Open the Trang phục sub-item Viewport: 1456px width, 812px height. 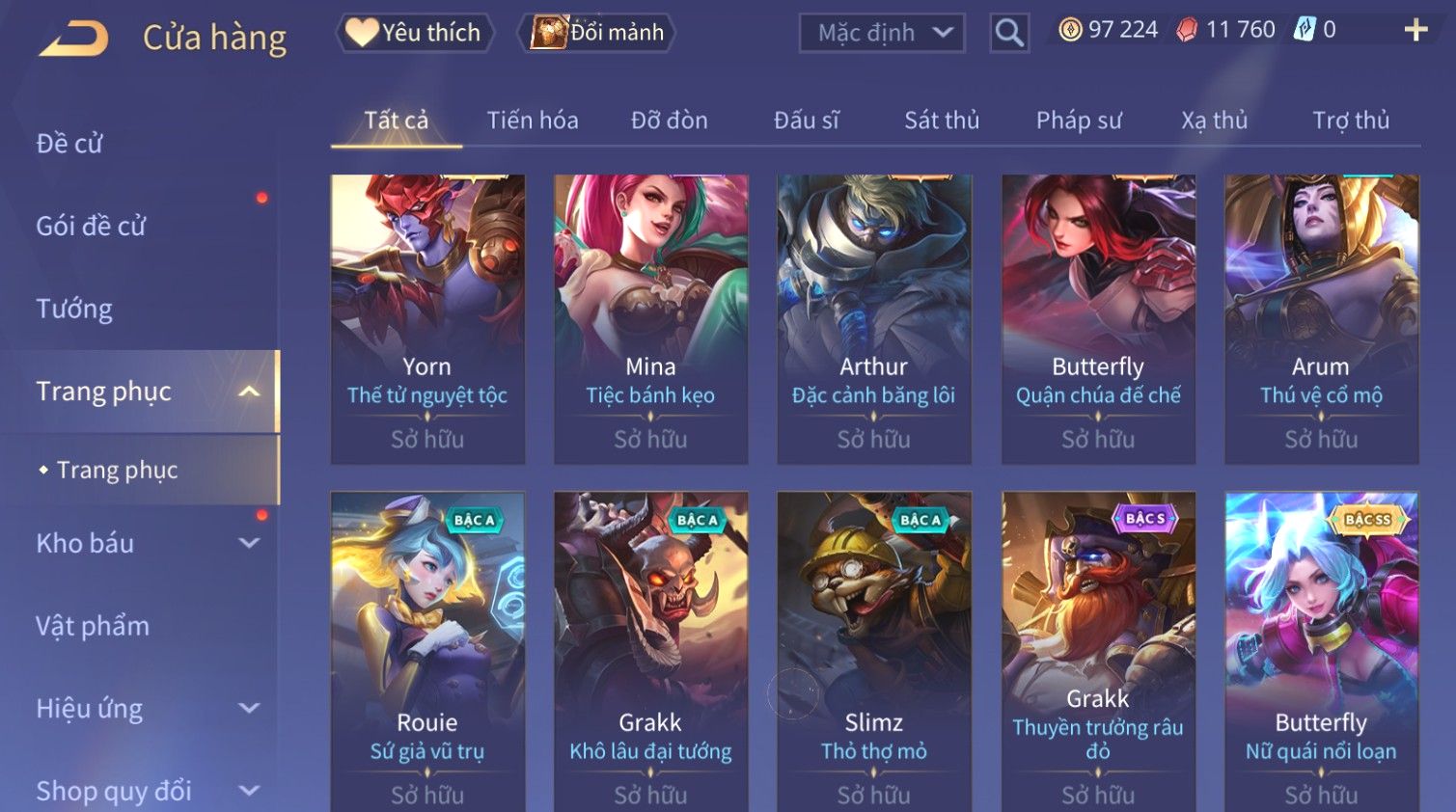(x=117, y=470)
